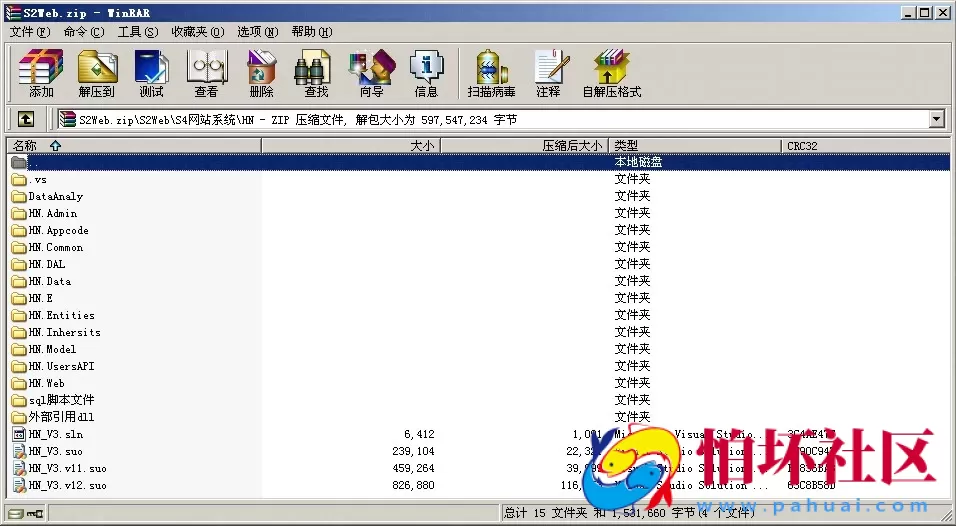
Task: Click the 本地磁盘 type cell
Action: [638, 162]
